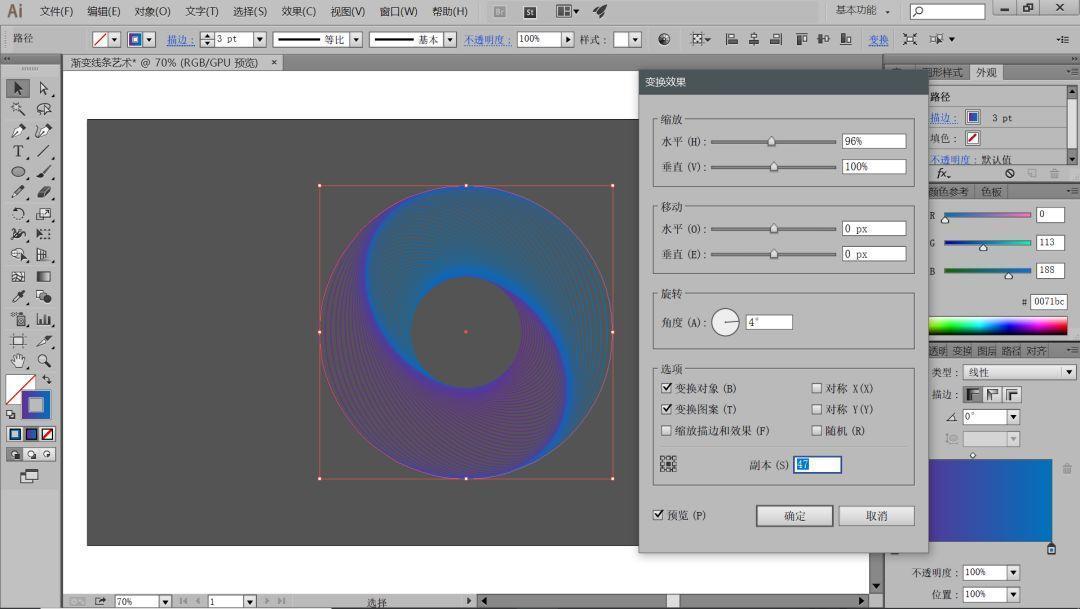Click the G channel color slider handle
The image size is (1080, 609).
tap(983, 247)
